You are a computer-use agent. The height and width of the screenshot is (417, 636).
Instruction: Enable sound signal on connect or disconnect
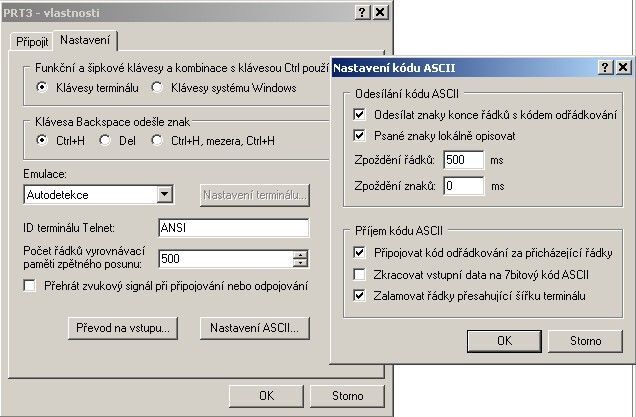pos(29,286)
